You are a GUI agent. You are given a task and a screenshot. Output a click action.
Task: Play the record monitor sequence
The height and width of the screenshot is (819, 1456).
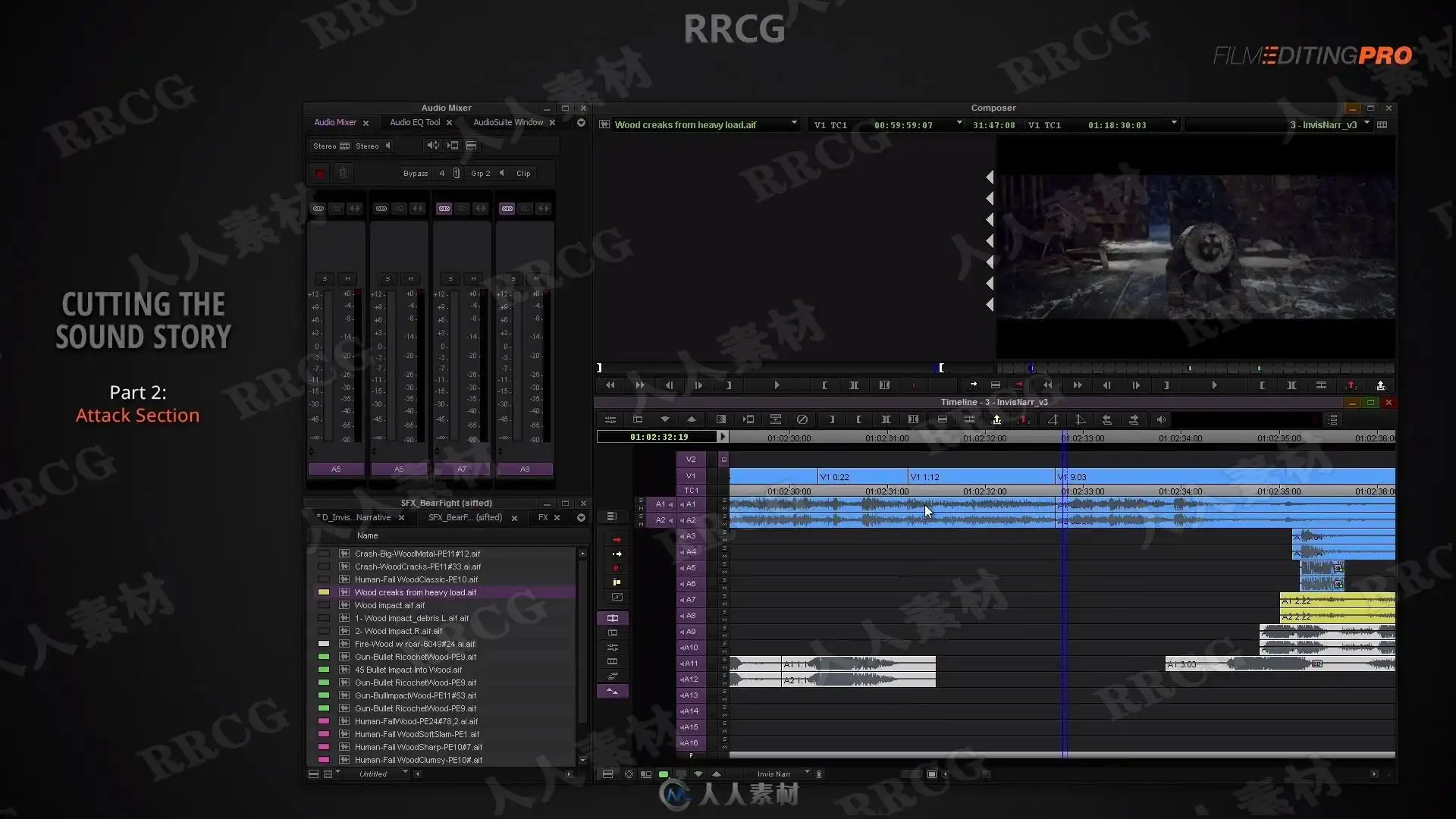(x=1214, y=385)
